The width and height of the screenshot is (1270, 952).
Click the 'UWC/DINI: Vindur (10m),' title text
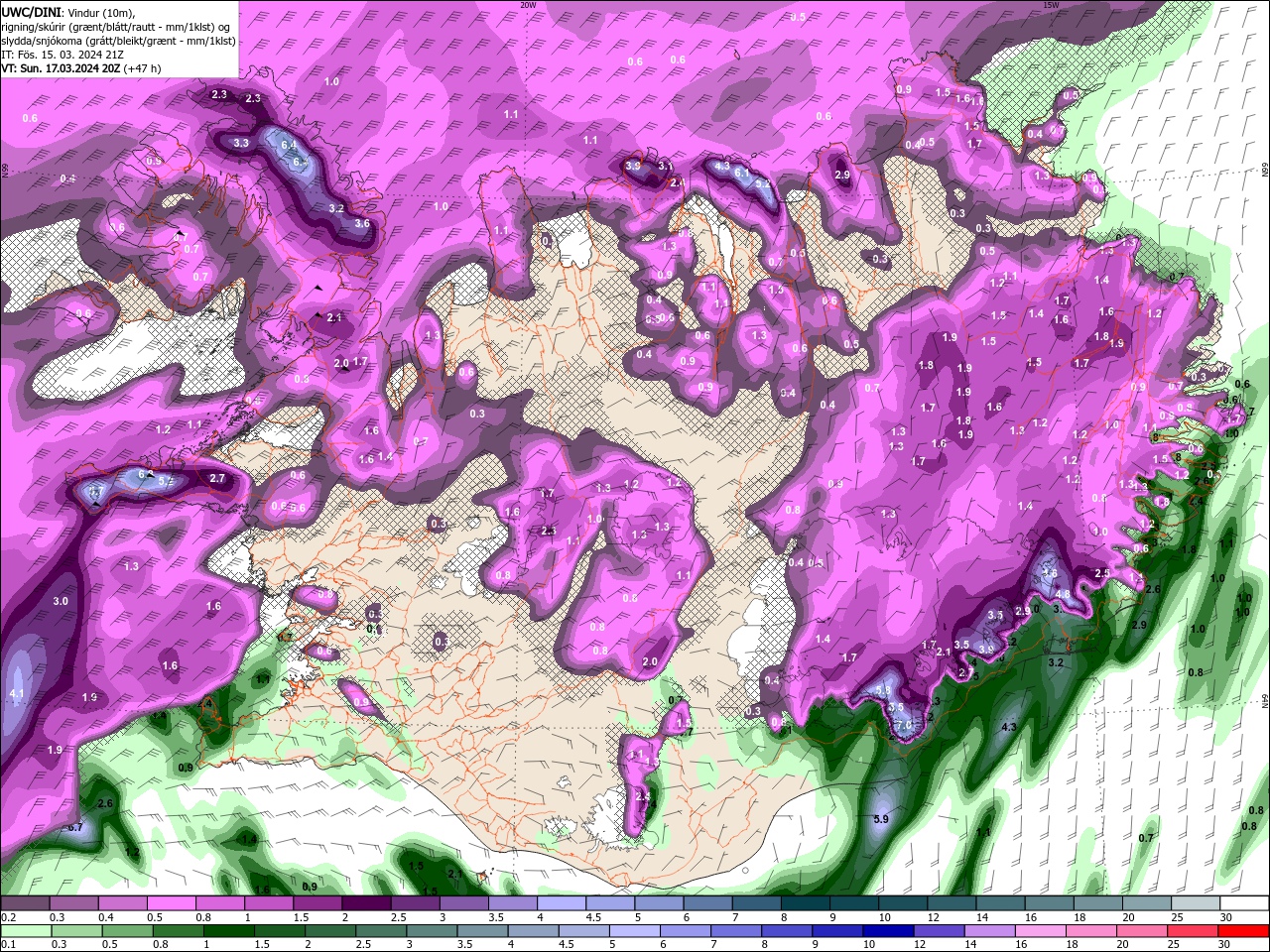pos(66,12)
